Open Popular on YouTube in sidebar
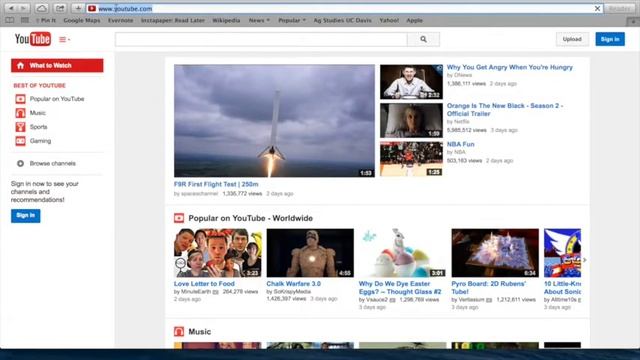640x360 pixels. pyautogui.click(x=57, y=99)
